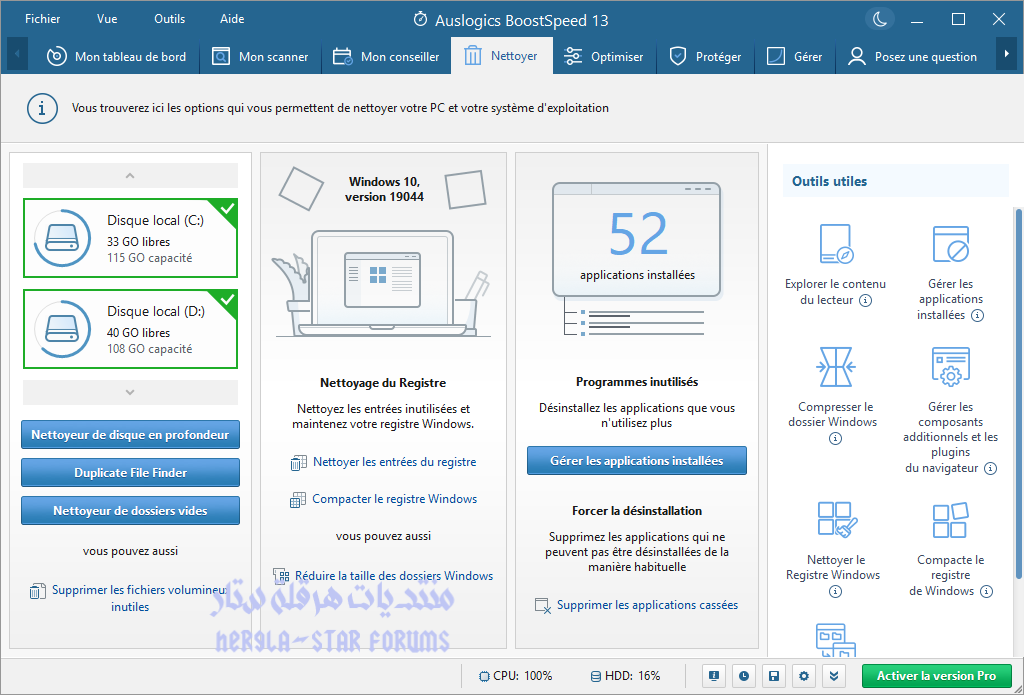Open the scheduler clock icon in status bar
Image resolution: width=1024 pixels, height=695 pixels.
click(744, 675)
